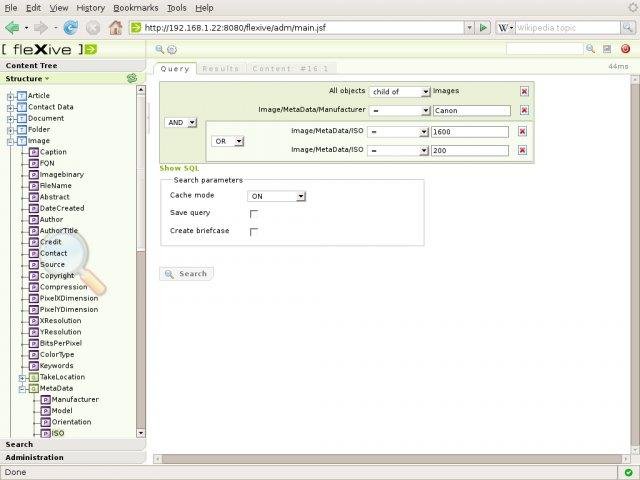Delete the ISO 1600 condition row
The height and width of the screenshot is (480, 640).
pyautogui.click(x=524, y=132)
